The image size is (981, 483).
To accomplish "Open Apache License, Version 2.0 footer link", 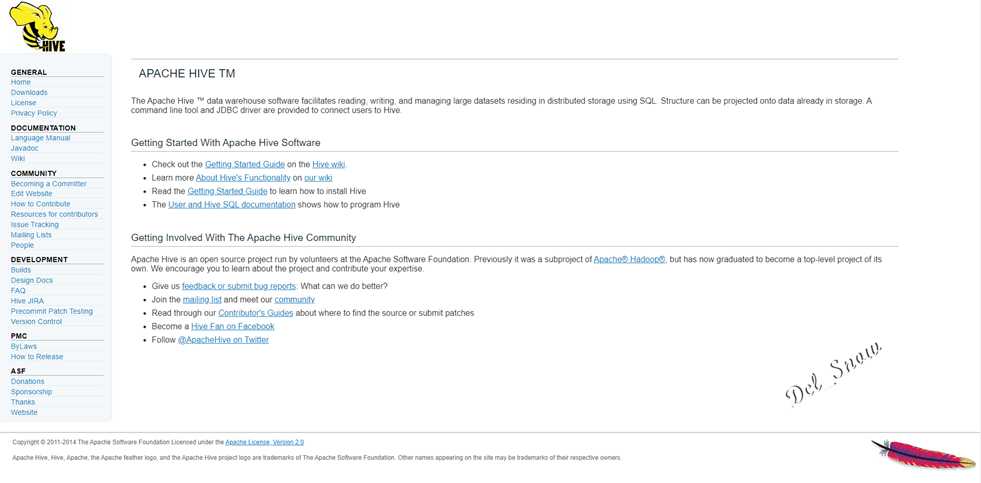I will click(x=265, y=442).
